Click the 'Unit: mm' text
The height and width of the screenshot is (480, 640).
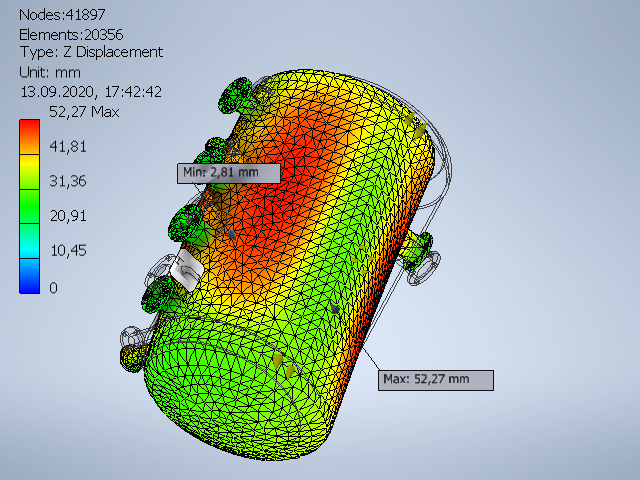tap(50, 73)
